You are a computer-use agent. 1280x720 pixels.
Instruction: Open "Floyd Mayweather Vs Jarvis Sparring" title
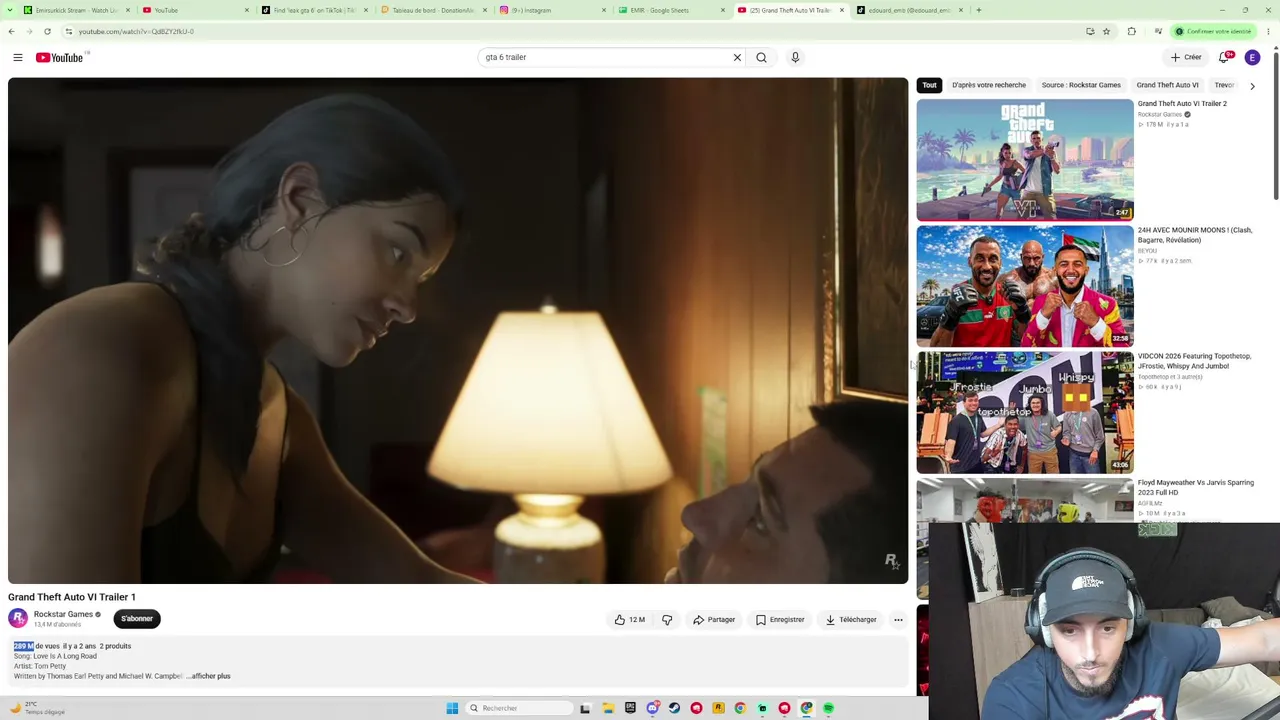point(1196,487)
